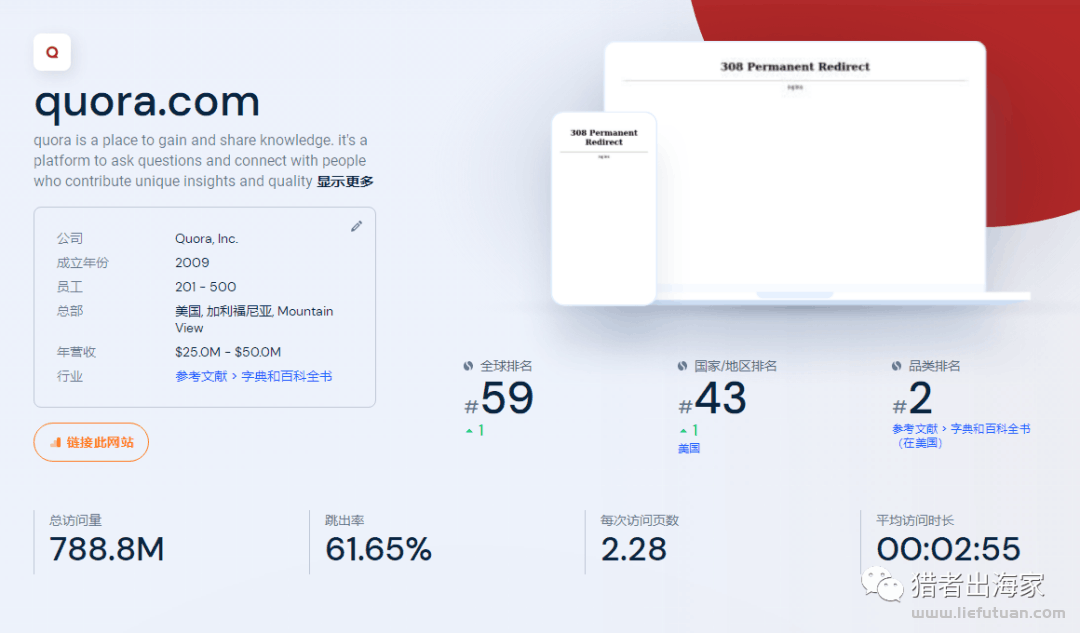Click the bounce rate value 61.65%
This screenshot has width=1080, height=633.
(x=378, y=550)
